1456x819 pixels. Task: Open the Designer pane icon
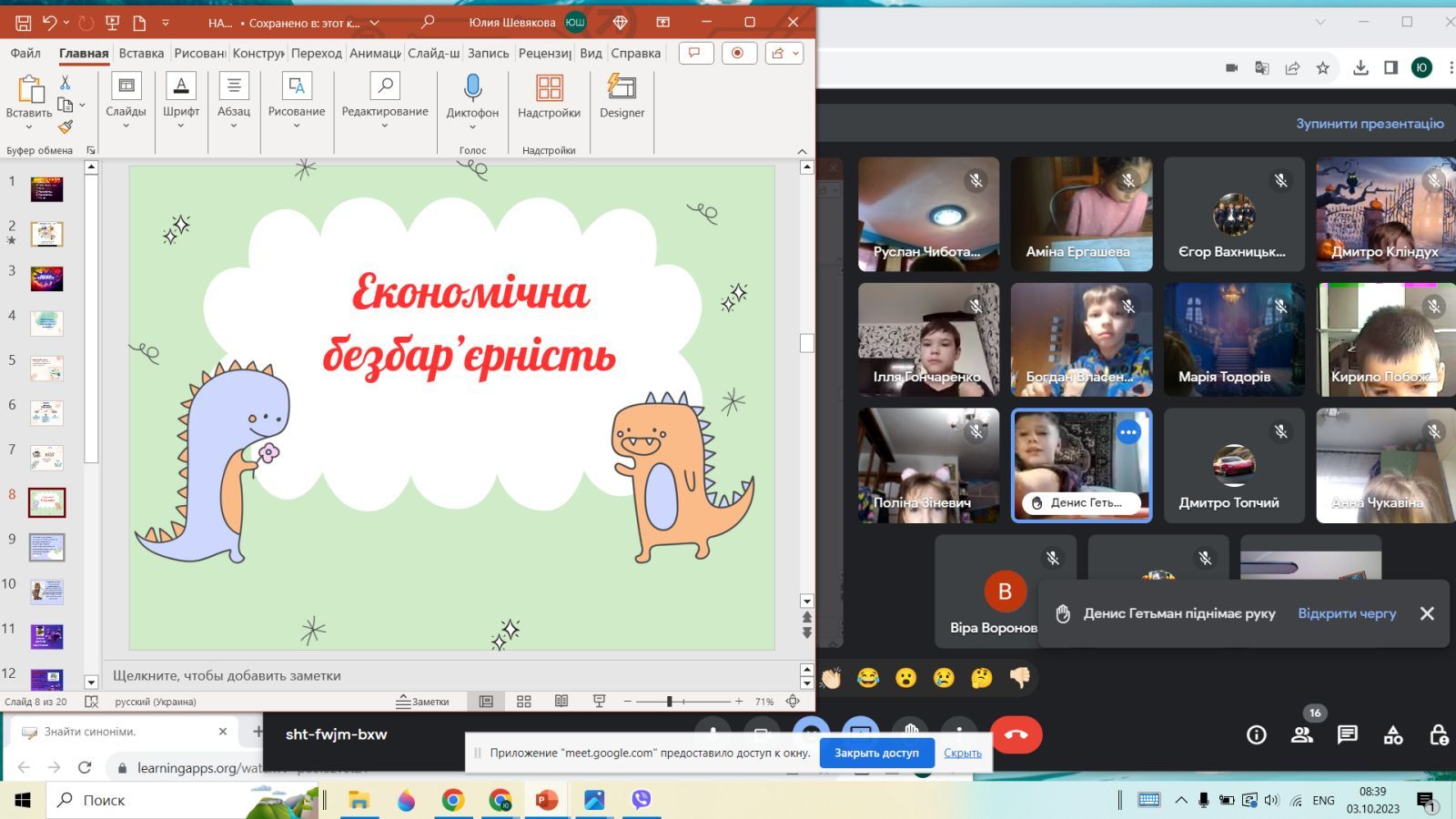[x=622, y=87]
